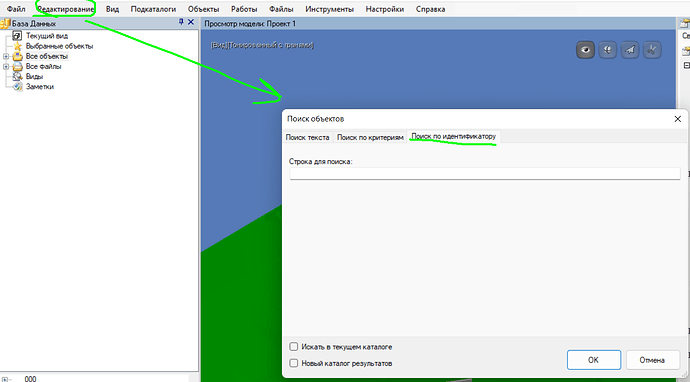This screenshot has height=382, width=690.
Task: Collapse the minus node in right panel
Action: tap(686, 66)
